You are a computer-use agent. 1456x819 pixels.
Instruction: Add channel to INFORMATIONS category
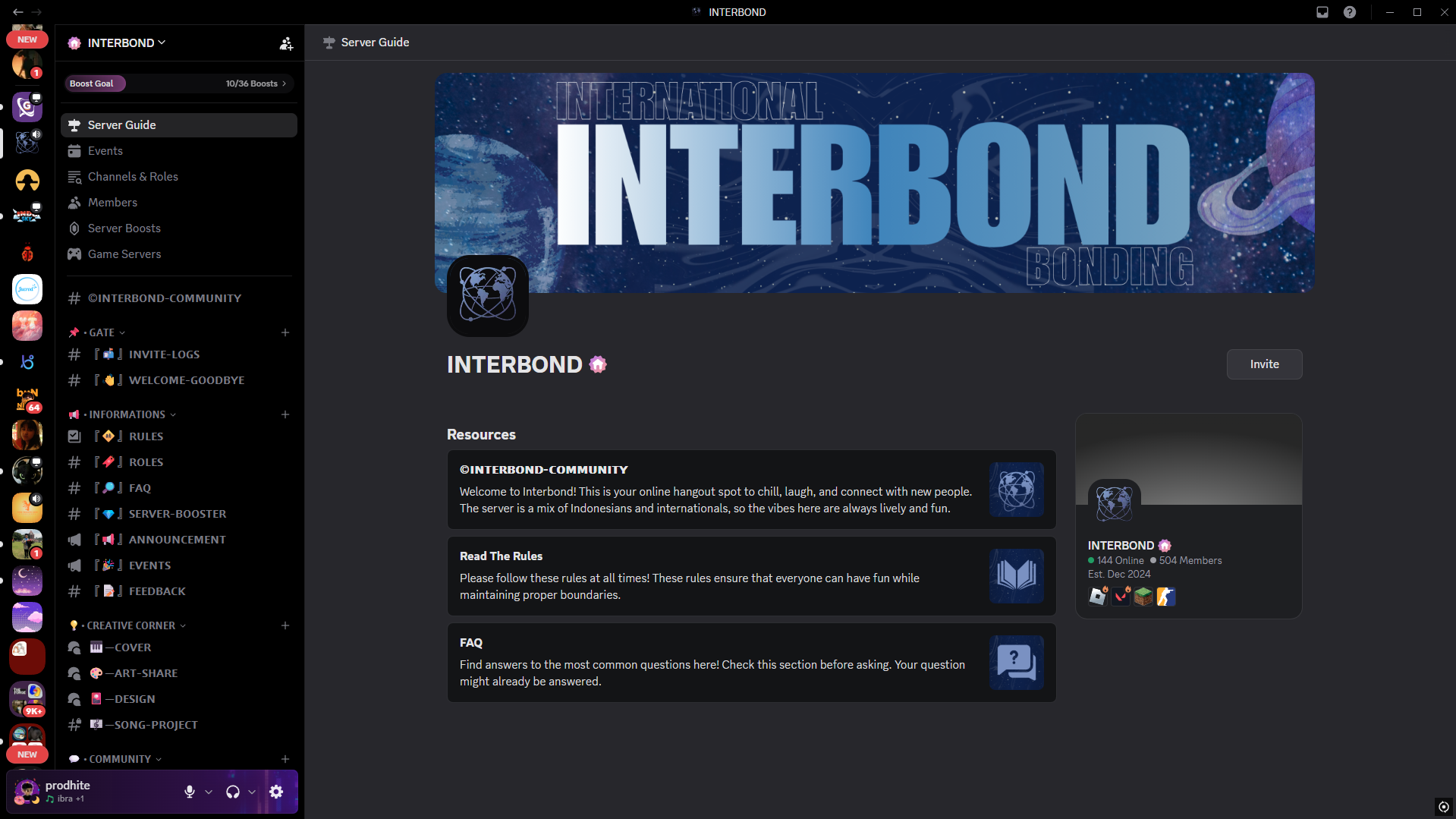point(285,414)
